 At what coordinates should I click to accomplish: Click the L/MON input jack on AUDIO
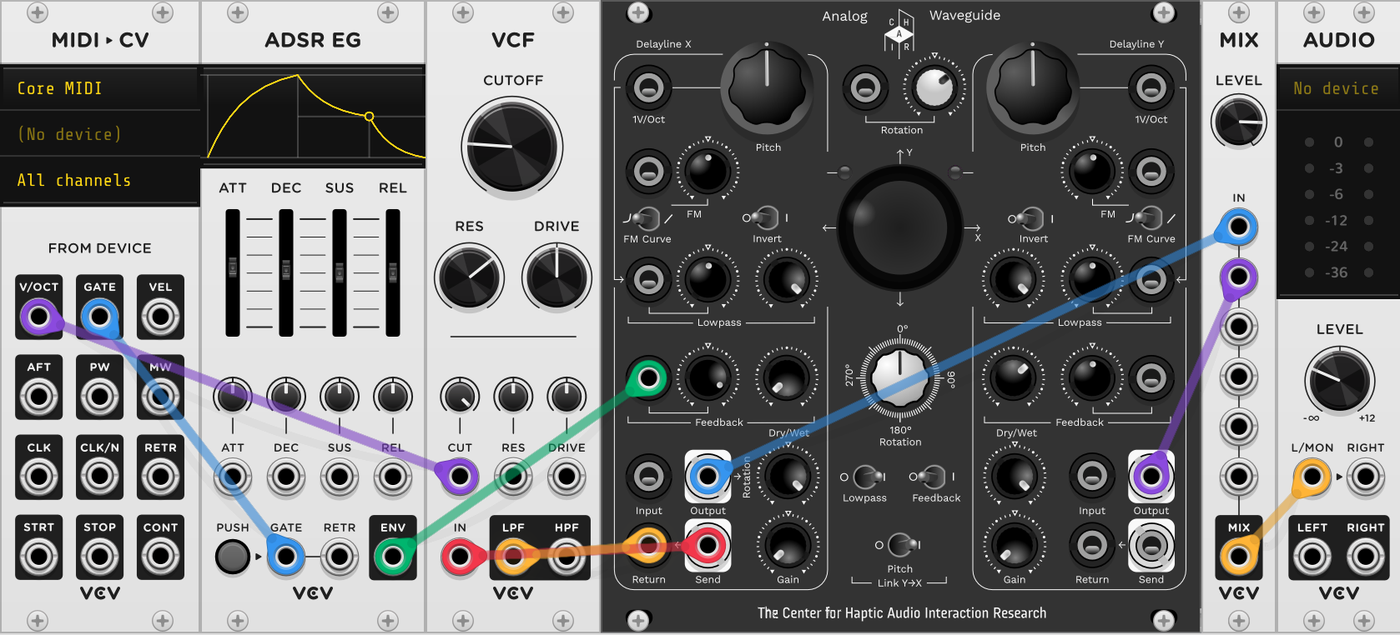(x=1311, y=478)
